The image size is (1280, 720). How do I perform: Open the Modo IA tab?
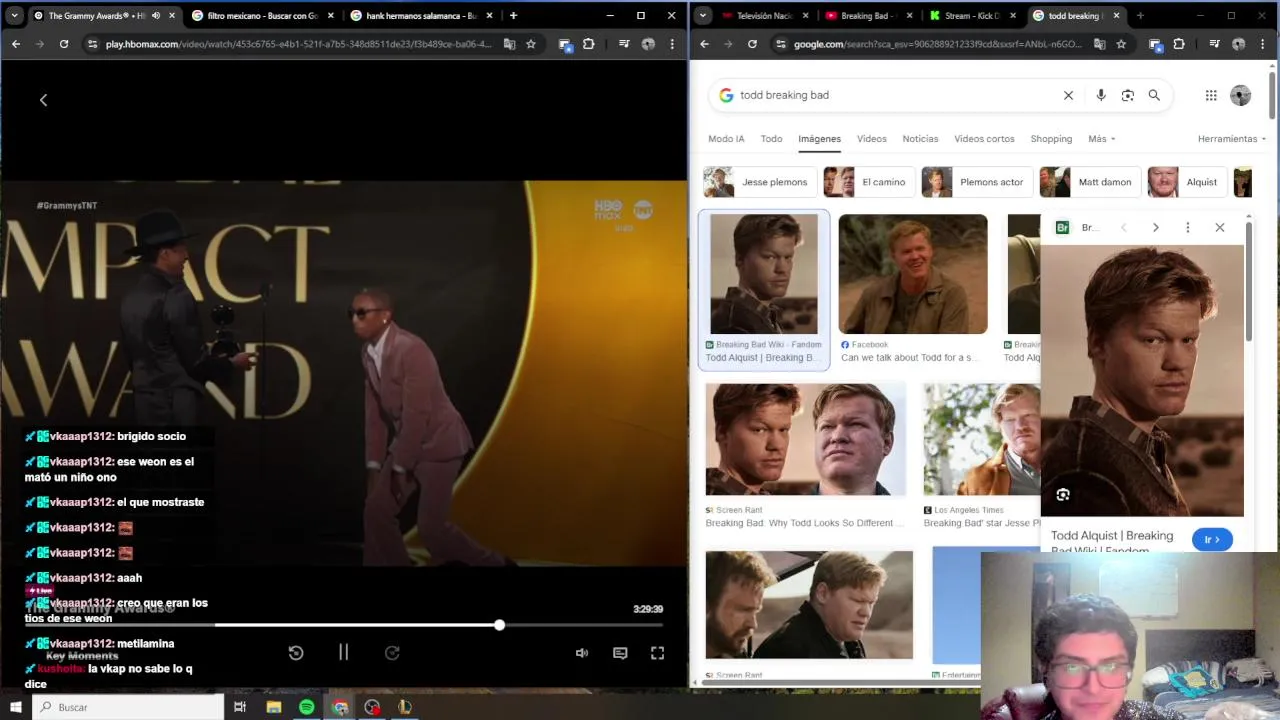(x=726, y=139)
